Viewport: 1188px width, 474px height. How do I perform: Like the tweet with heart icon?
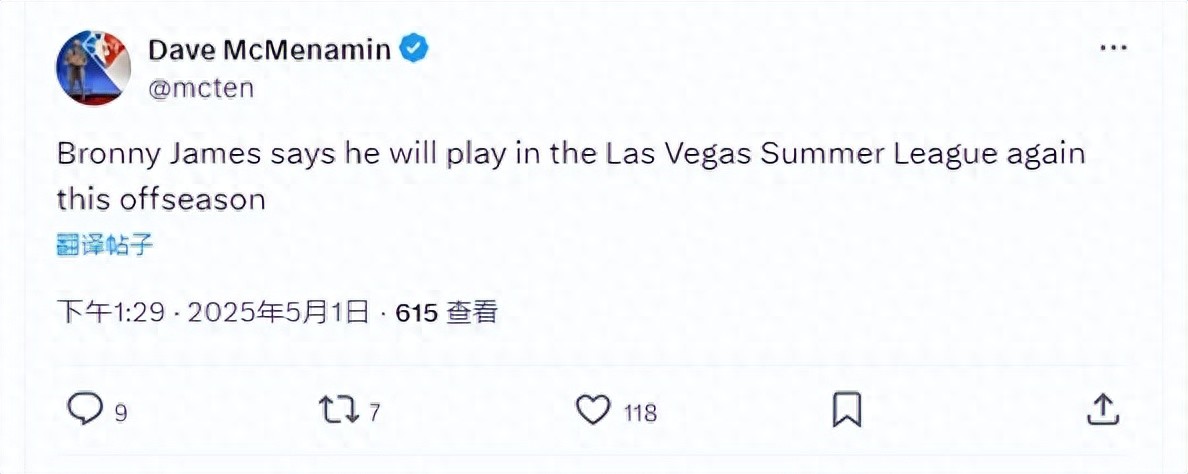pos(594,408)
